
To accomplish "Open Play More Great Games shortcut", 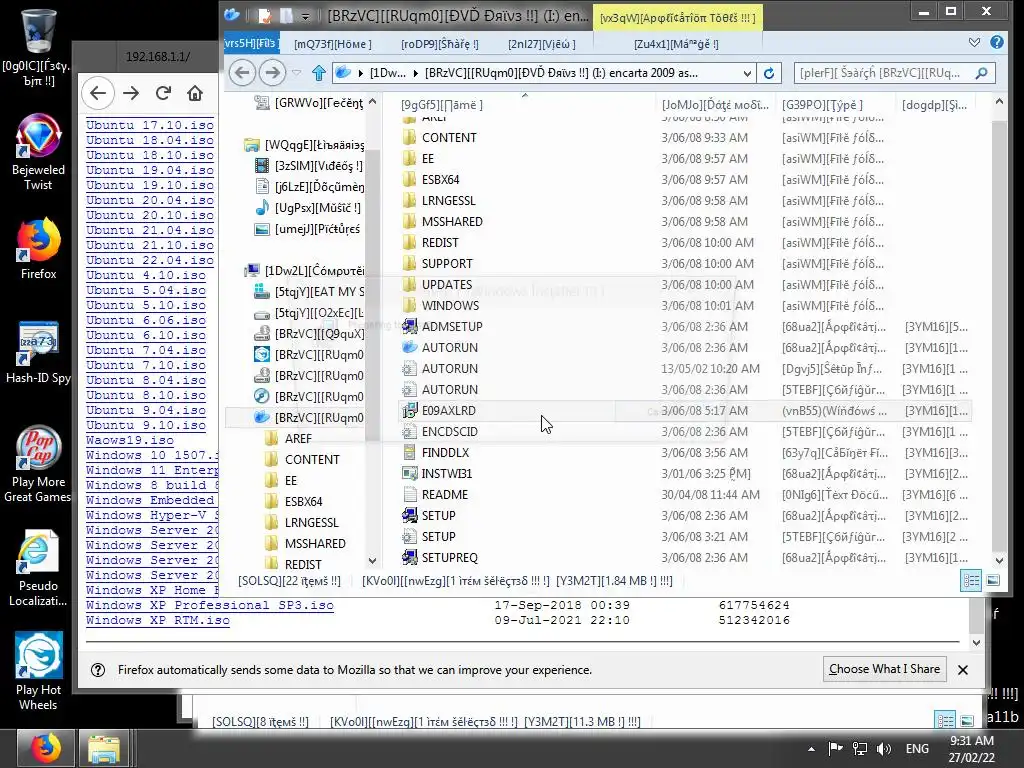I will pyautogui.click(x=38, y=464).
